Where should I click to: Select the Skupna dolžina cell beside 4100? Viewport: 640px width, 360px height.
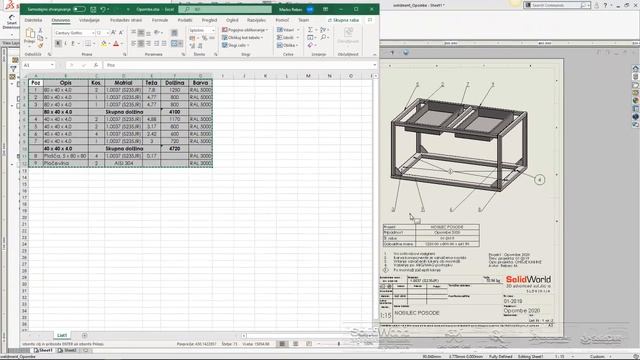tap(124, 112)
